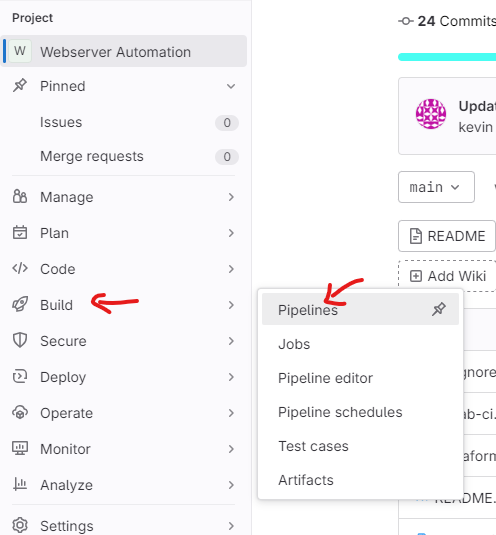
Task: Expand the Plan submenu chevron
Action: (231, 233)
